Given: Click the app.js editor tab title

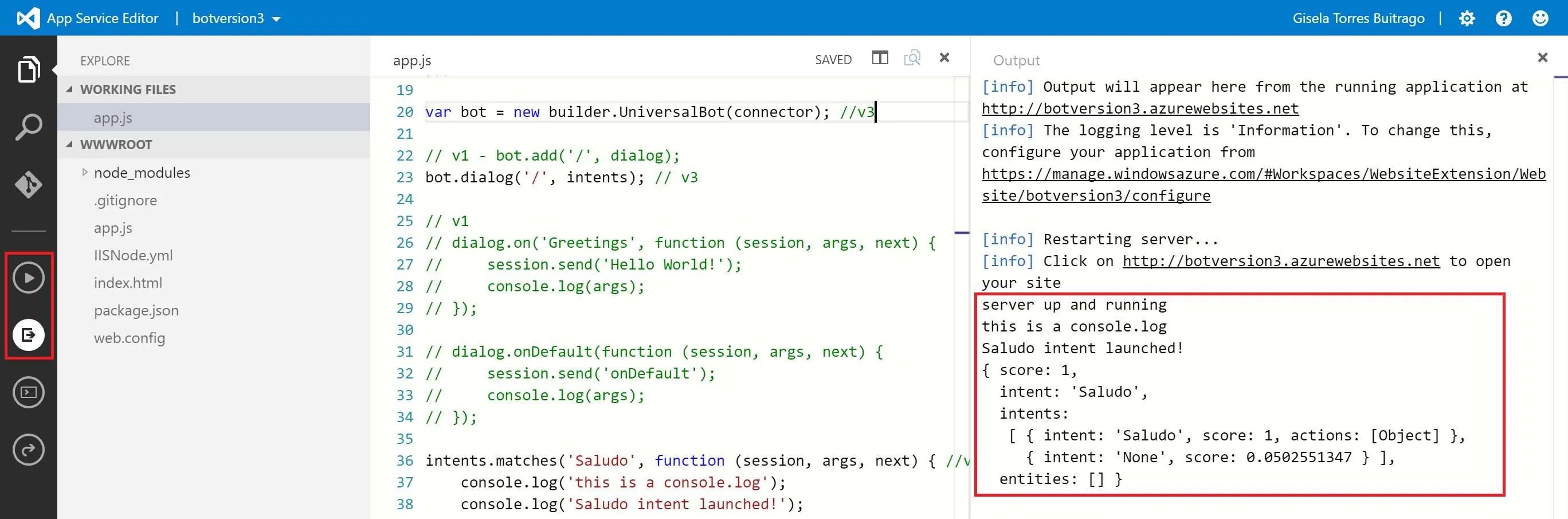Looking at the screenshot, I should pos(412,60).
